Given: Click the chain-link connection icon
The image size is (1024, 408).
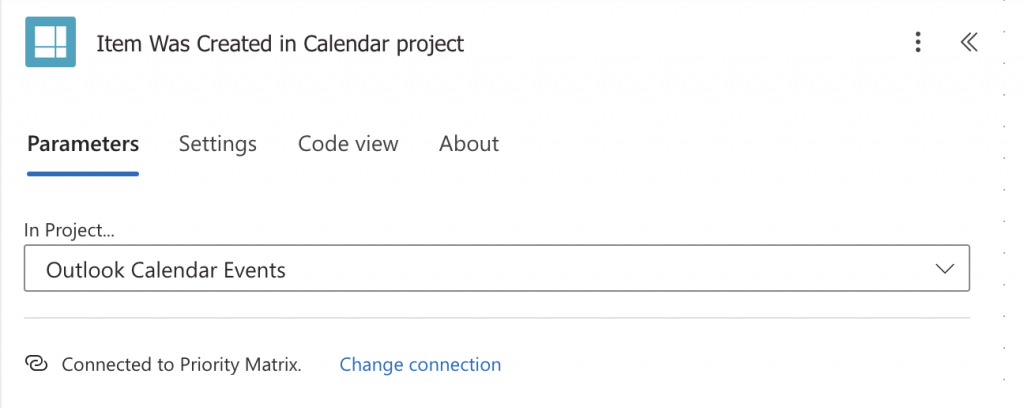Looking at the screenshot, I should point(37,364).
